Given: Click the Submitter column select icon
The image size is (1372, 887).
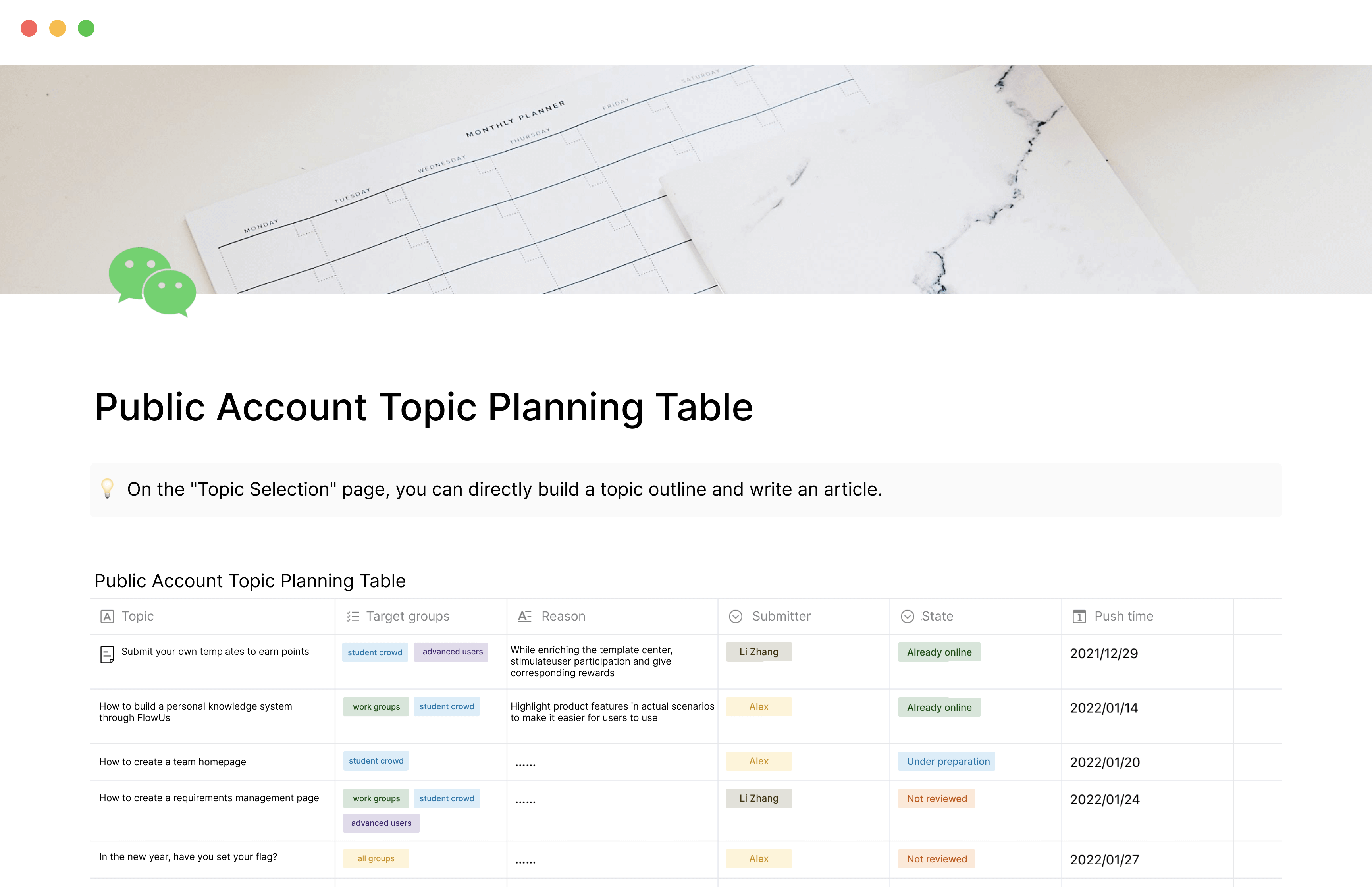Looking at the screenshot, I should (x=735, y=616).
